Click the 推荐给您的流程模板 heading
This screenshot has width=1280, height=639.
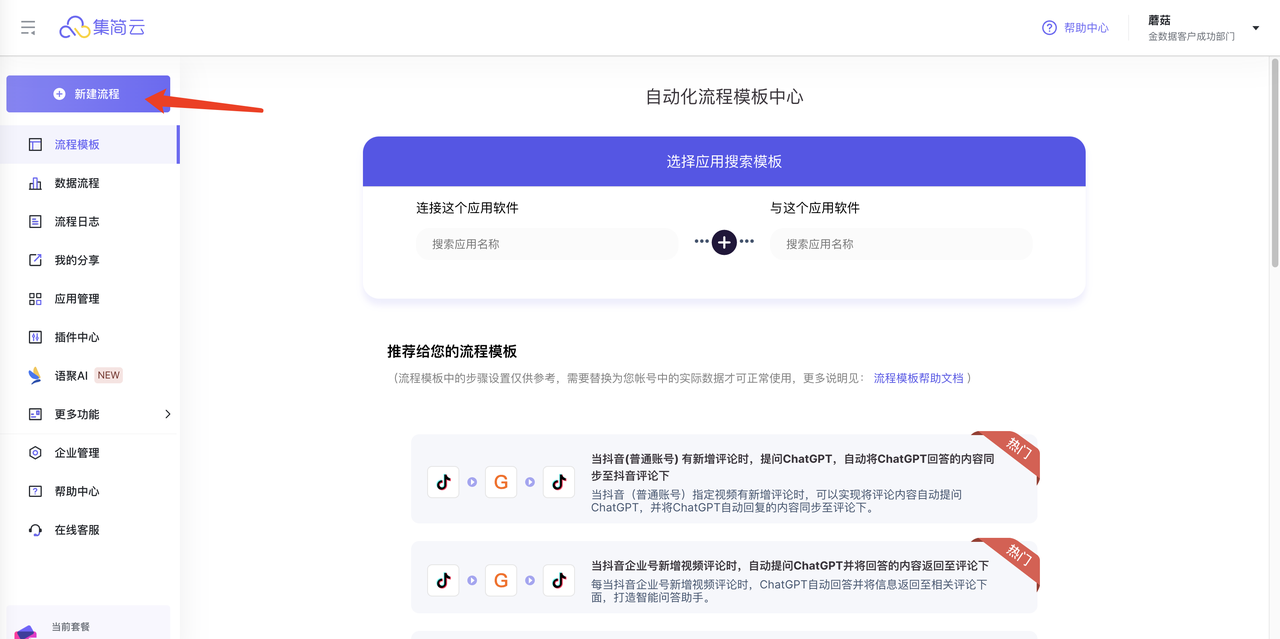pyautogui.click(x=452, y=351)
